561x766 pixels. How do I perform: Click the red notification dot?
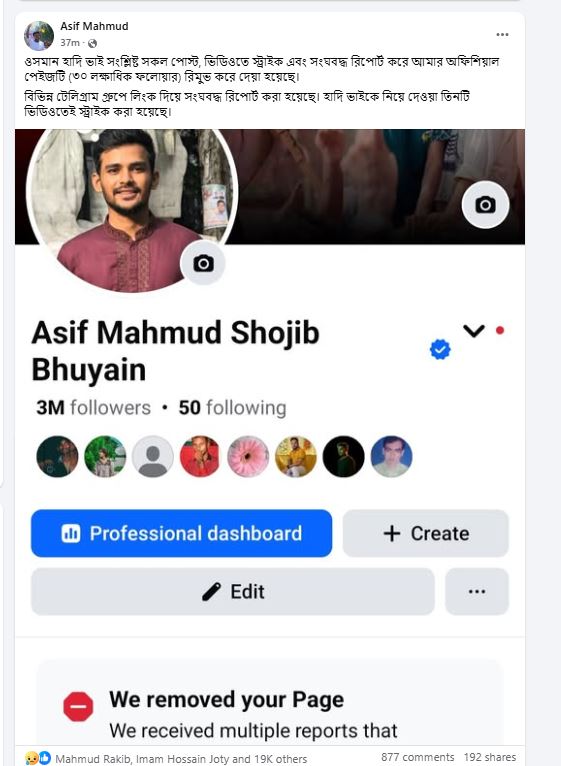pyautogui.click(x=499, y=331)
